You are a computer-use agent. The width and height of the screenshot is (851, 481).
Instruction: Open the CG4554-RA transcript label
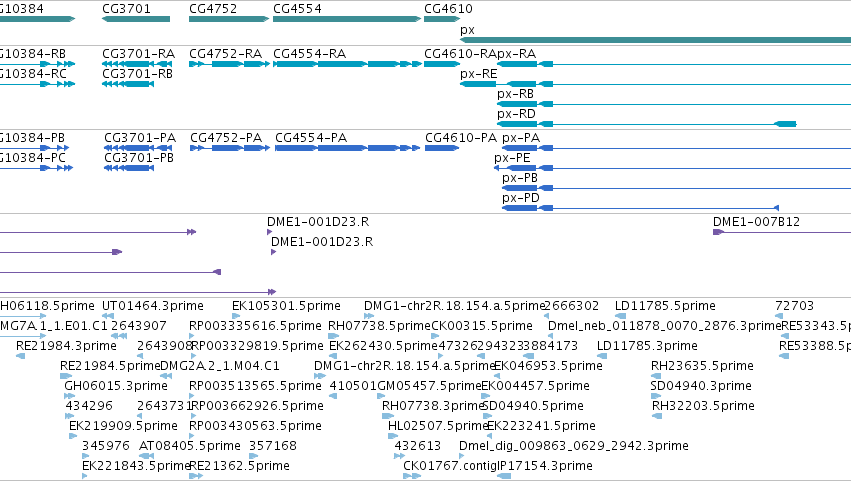tap(309, 54)
